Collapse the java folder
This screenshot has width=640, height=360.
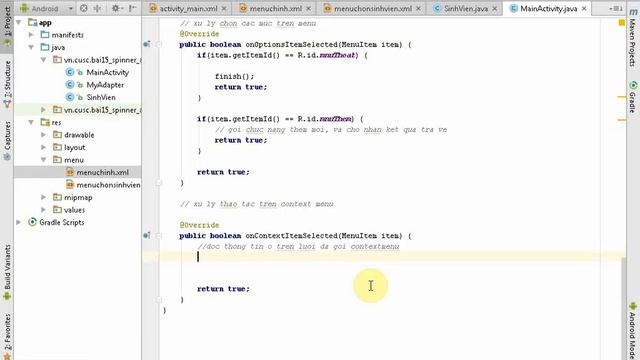(31, 47)
